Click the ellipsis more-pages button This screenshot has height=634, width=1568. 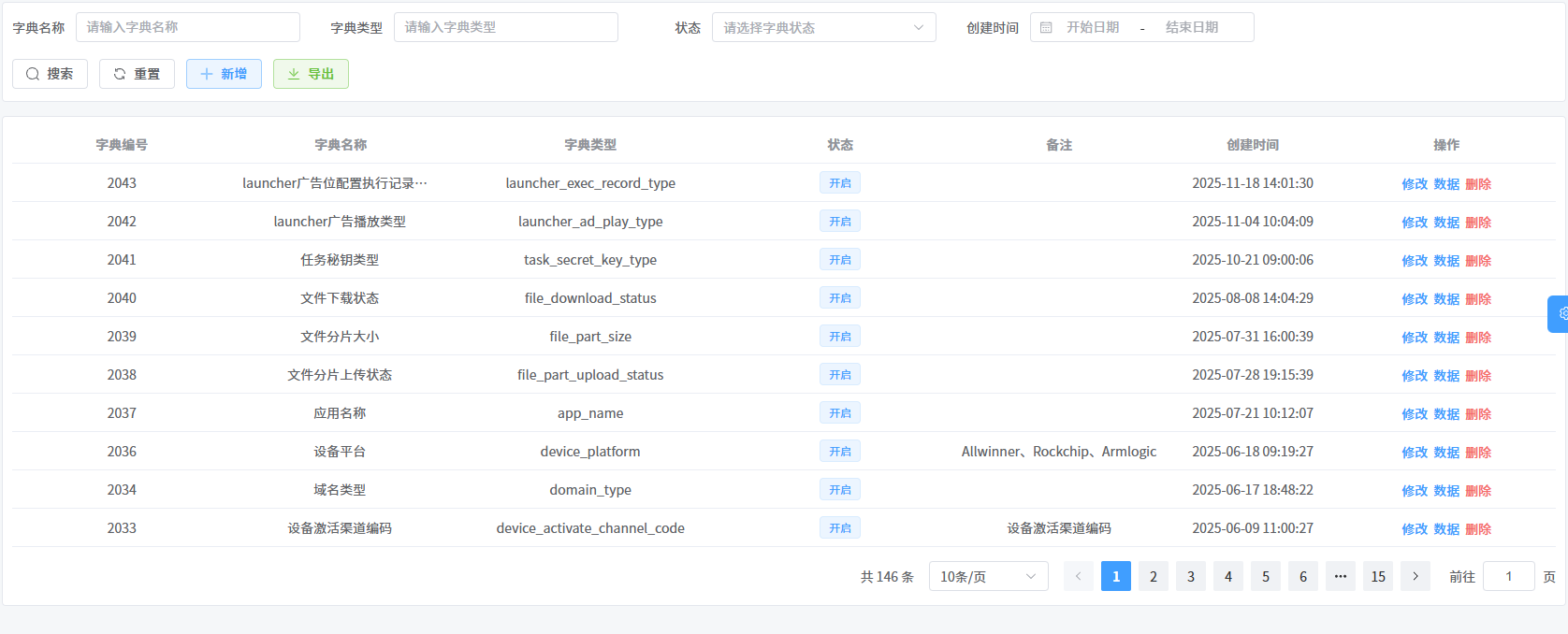coord(1341,576)
